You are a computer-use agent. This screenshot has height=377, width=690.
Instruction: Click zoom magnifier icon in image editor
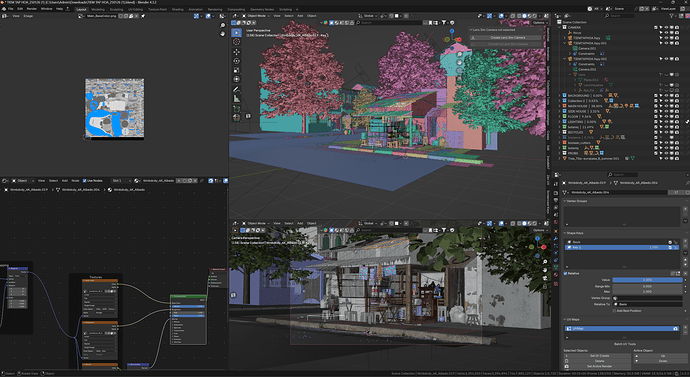(223, 26)
